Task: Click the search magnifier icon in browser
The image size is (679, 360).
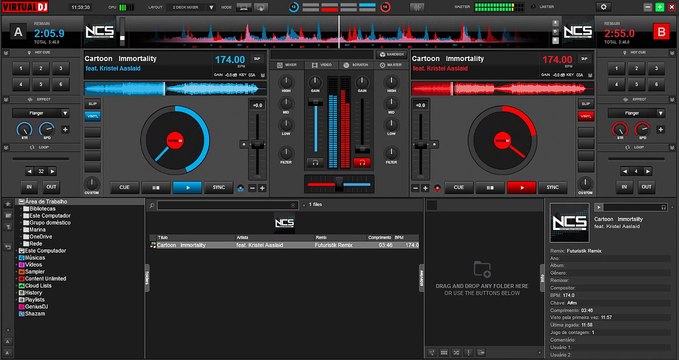Action: (152, 205)
